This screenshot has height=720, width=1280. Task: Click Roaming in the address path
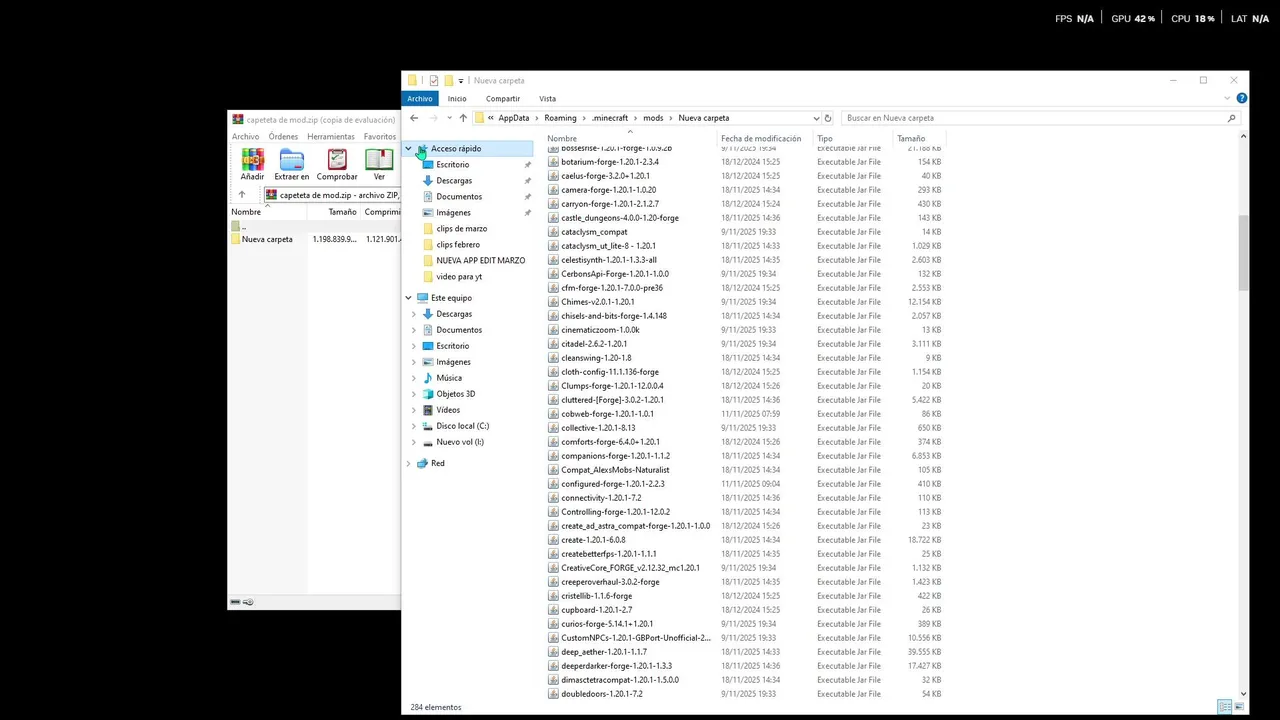[560, 118]
